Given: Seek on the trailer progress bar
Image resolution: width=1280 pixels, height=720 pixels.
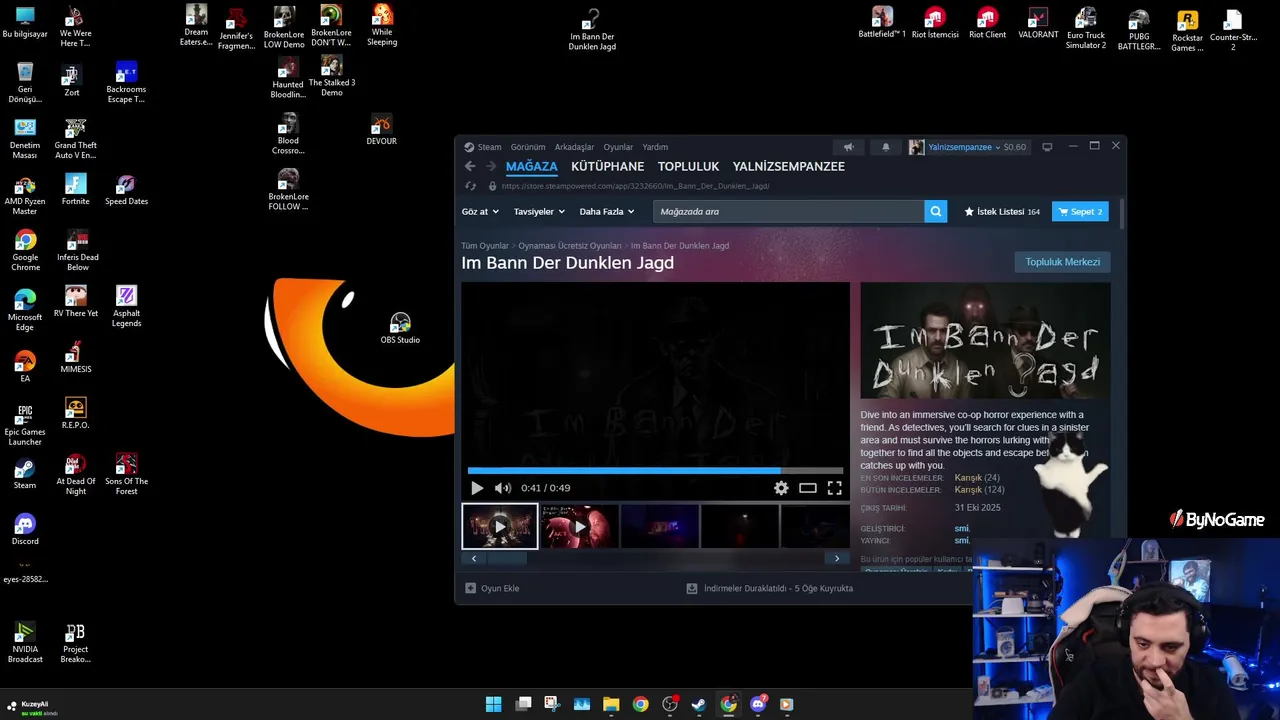Looking at the screenshot, I should pos(656,470).
